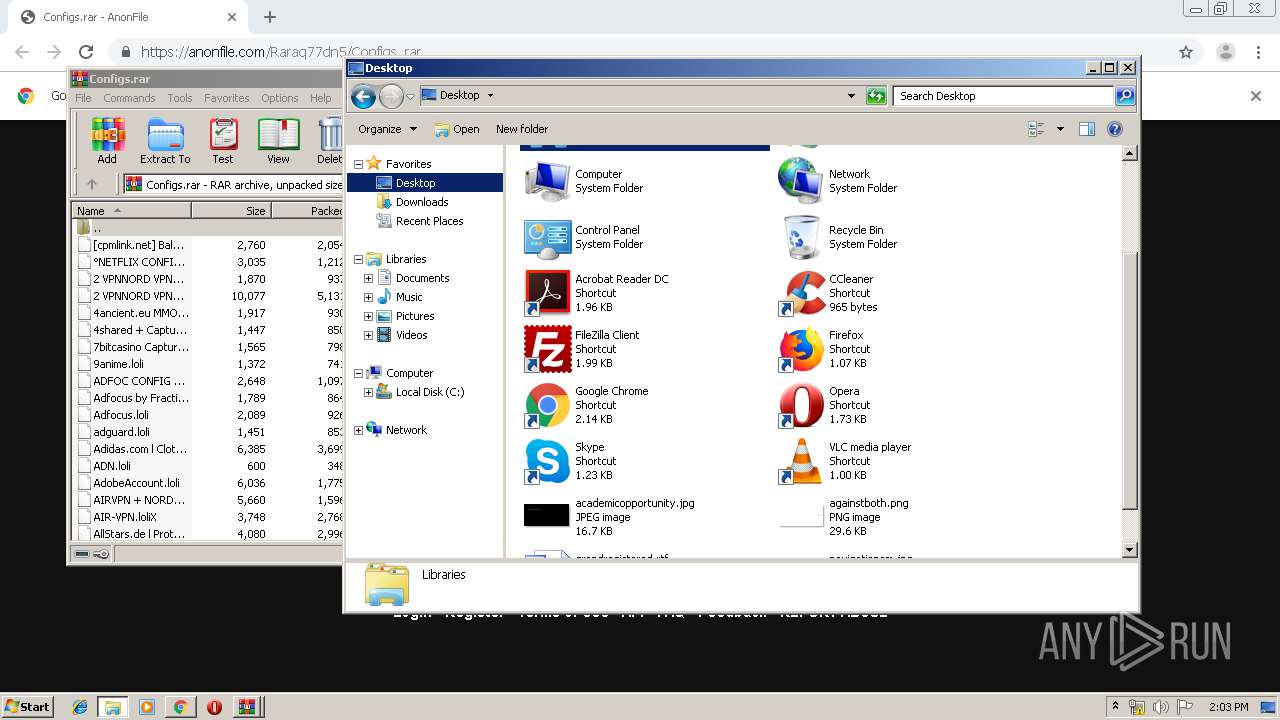Image resolution: width=1280 pixels, height=720 pixels.
Task: Select the Computer system folder icon
Action: (x=548, y=181)
